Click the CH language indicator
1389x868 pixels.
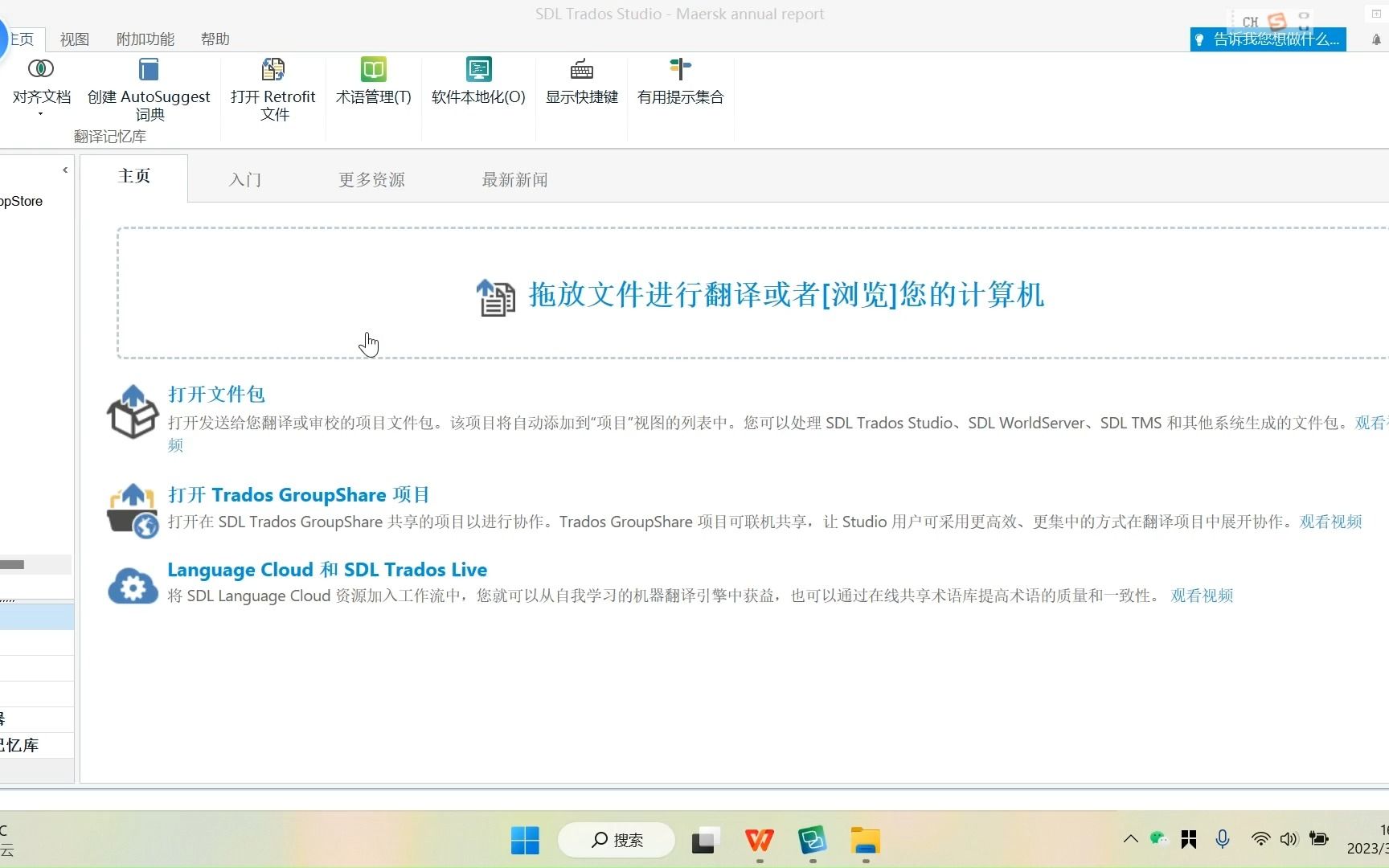pos(1250,23)
